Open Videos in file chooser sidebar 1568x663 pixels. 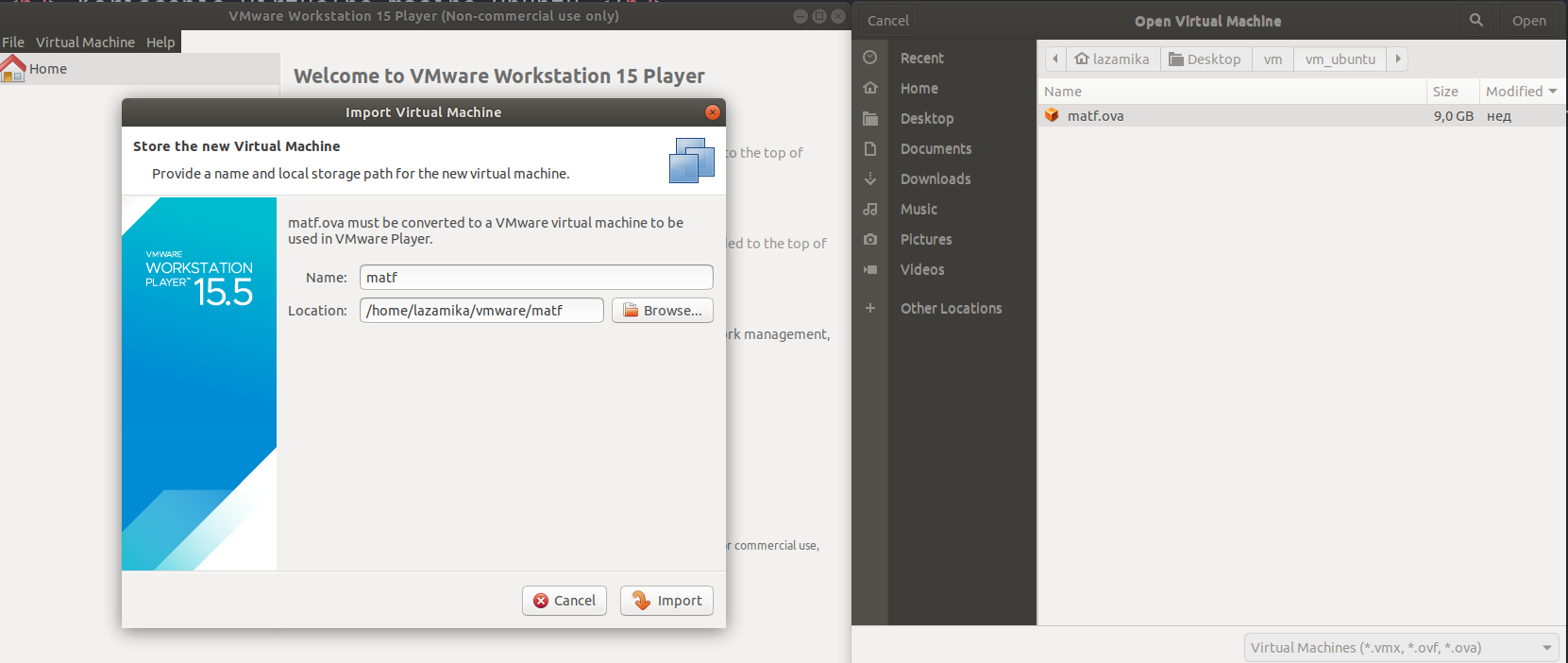(922, 269)
